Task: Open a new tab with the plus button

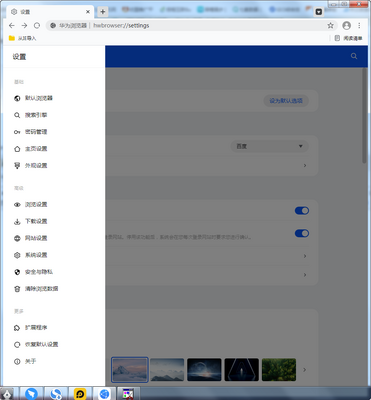Action: click(x=103, y=12)
